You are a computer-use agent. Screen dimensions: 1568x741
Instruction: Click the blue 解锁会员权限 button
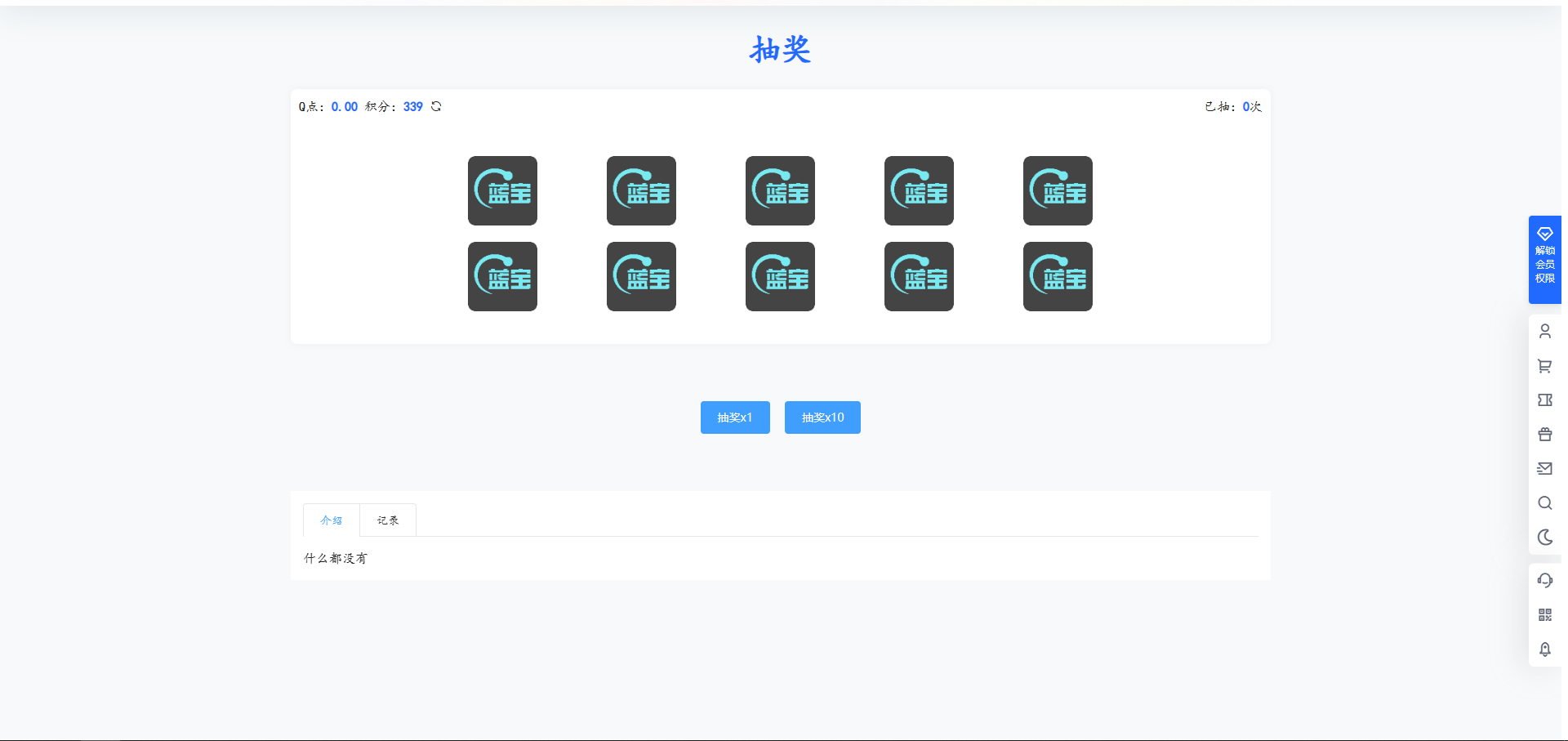point(1544,260)
